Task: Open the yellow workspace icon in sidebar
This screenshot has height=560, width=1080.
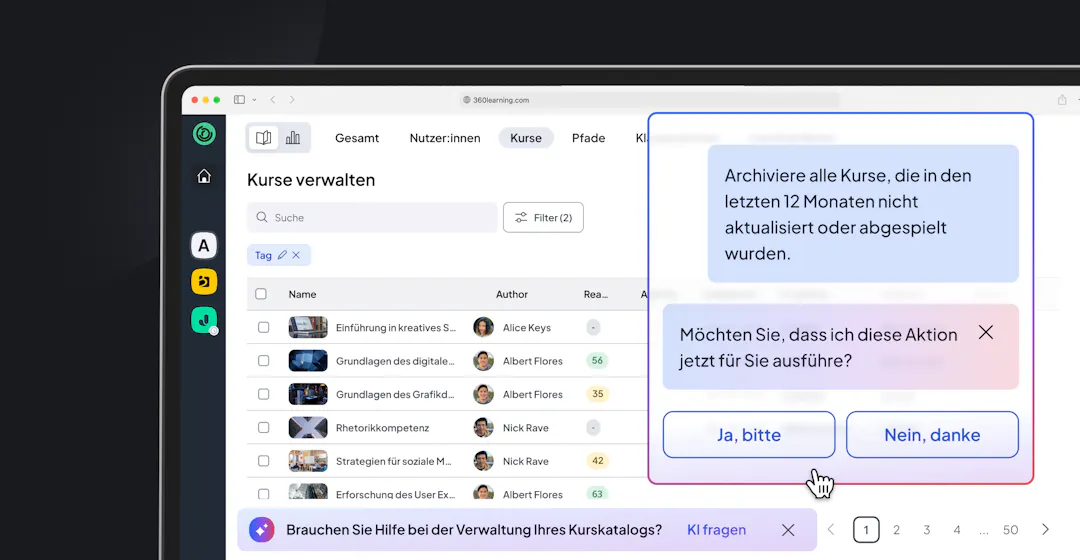Action: click(x=204, y=281)
